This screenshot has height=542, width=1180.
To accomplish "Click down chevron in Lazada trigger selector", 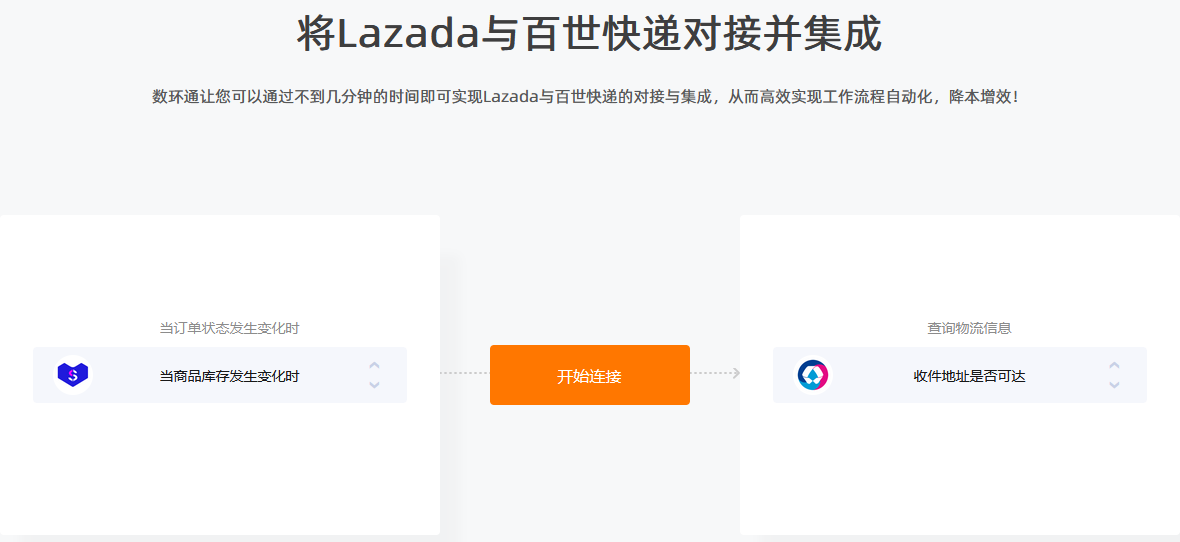I will (374, 385).
